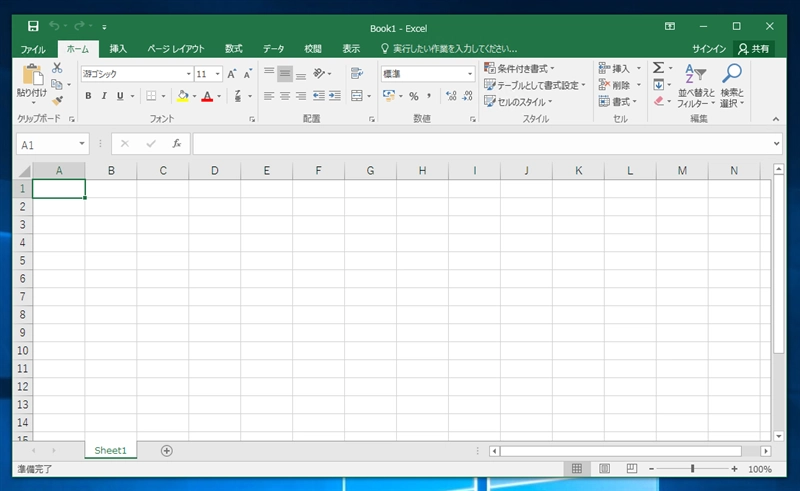Apply red font color A
Screen dimensions: 800x491
(x=207, y=95)
